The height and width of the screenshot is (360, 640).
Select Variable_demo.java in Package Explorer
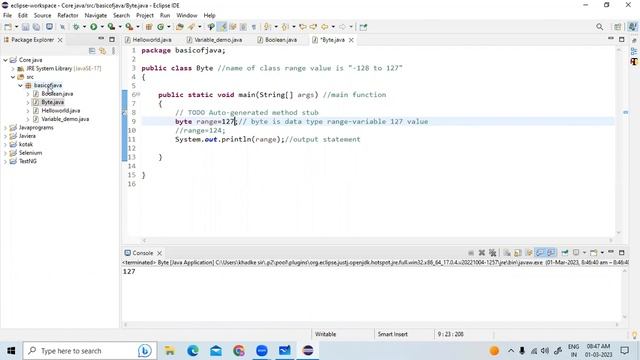[65, 119]
